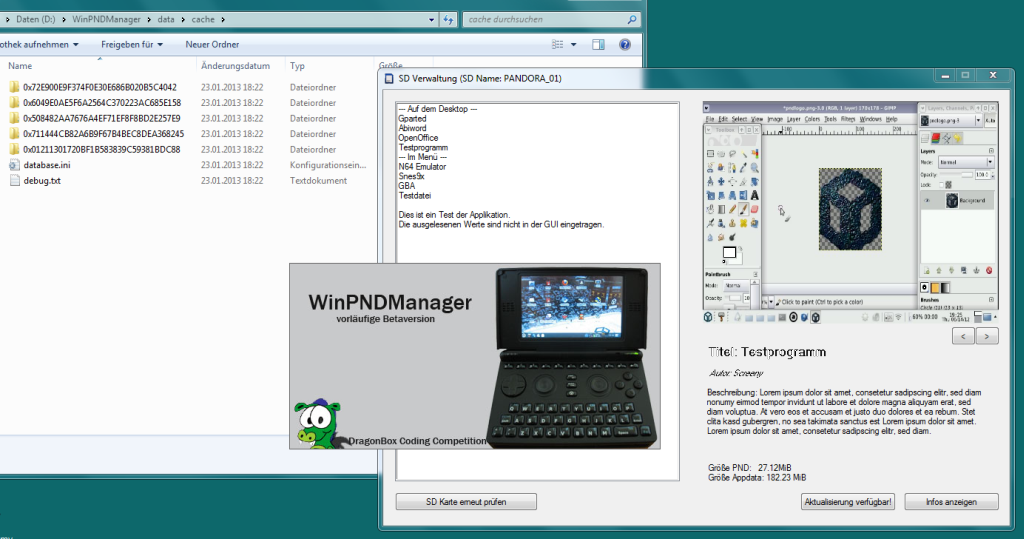The width and height of the screenshot is (1024, 539).
Task: Click the 'Infos anzeigen' button
Action: tap(951, 502)
